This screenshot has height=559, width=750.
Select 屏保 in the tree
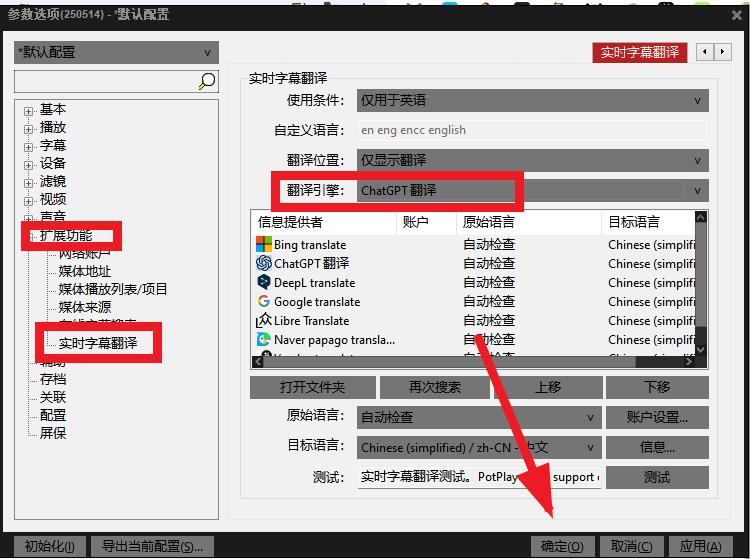(x=53, y=433)
